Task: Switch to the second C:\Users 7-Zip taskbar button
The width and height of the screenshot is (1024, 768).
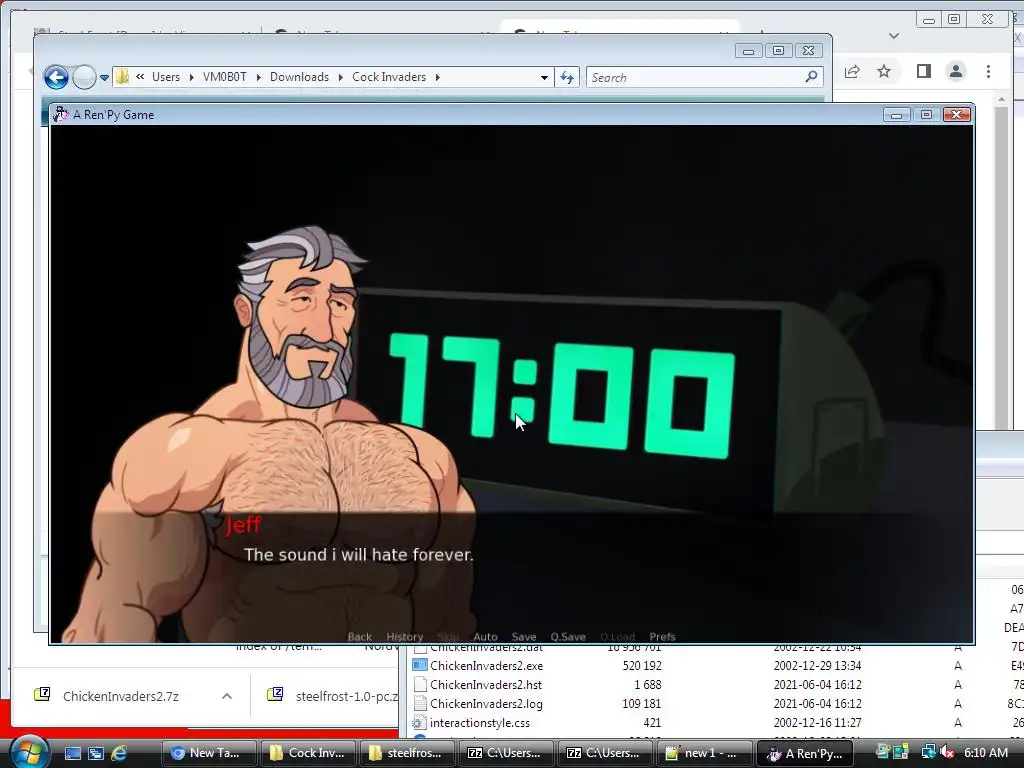Action: (x=605, y=753)
